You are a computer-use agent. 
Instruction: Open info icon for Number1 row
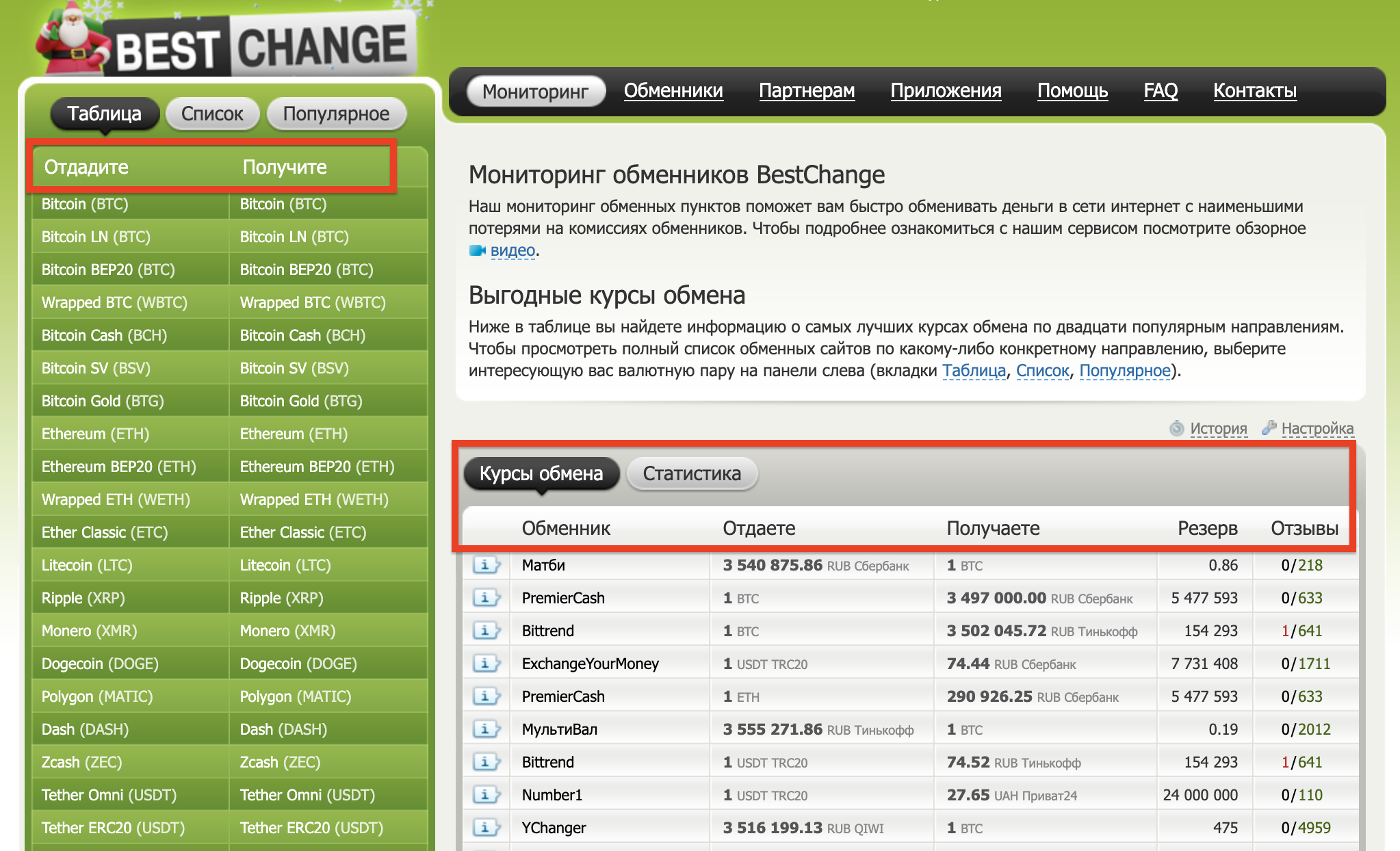tap(487, 795)
